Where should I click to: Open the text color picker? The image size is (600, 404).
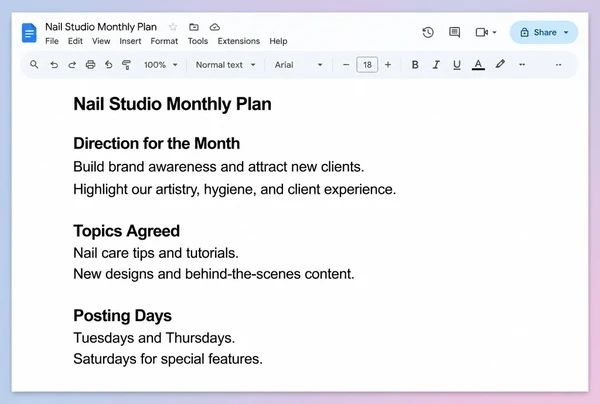pyautogui.click(x=478, y=65)
